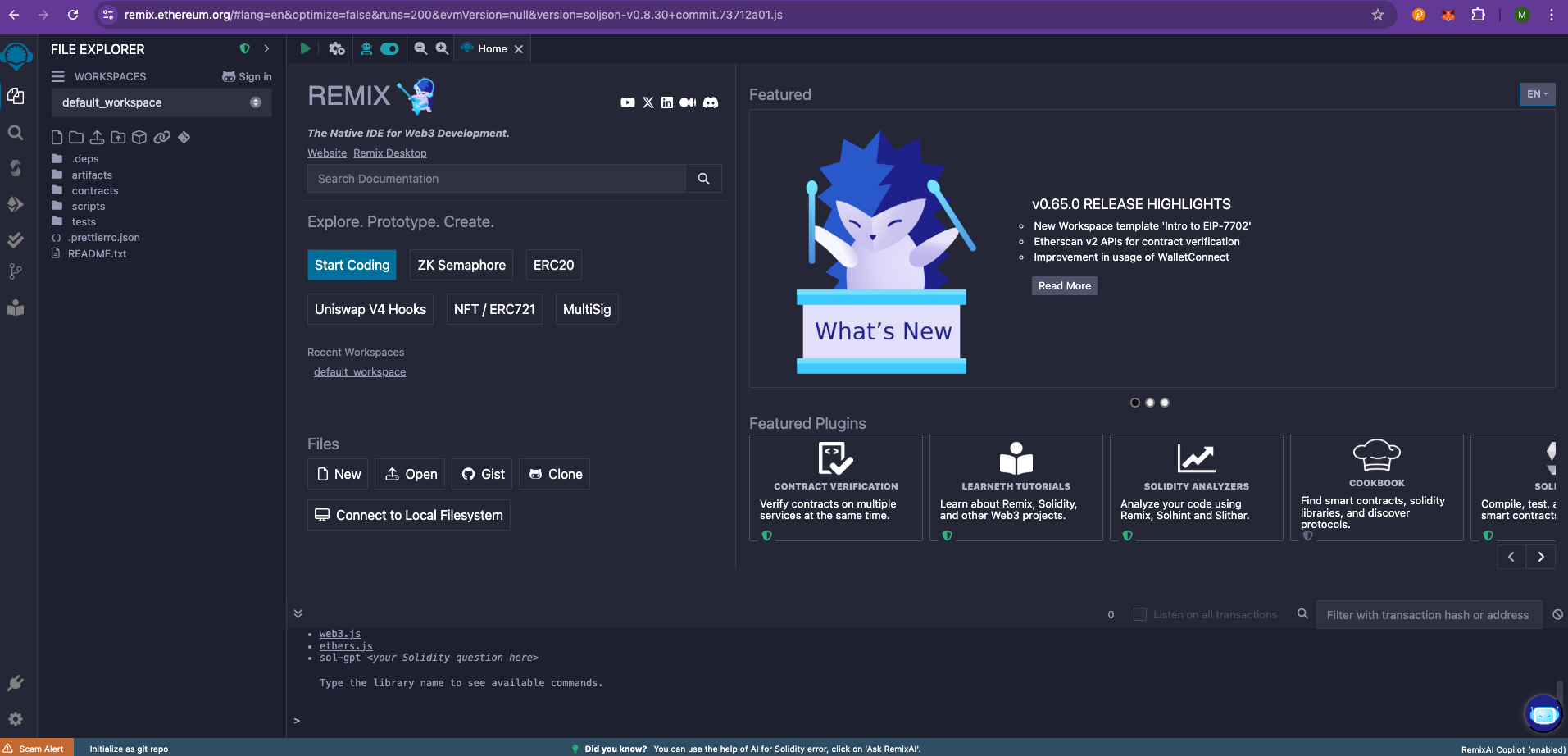Screen dimensions: 1568x756
Task: Click Search Documentation input field
Action: [x=497, y=179]
